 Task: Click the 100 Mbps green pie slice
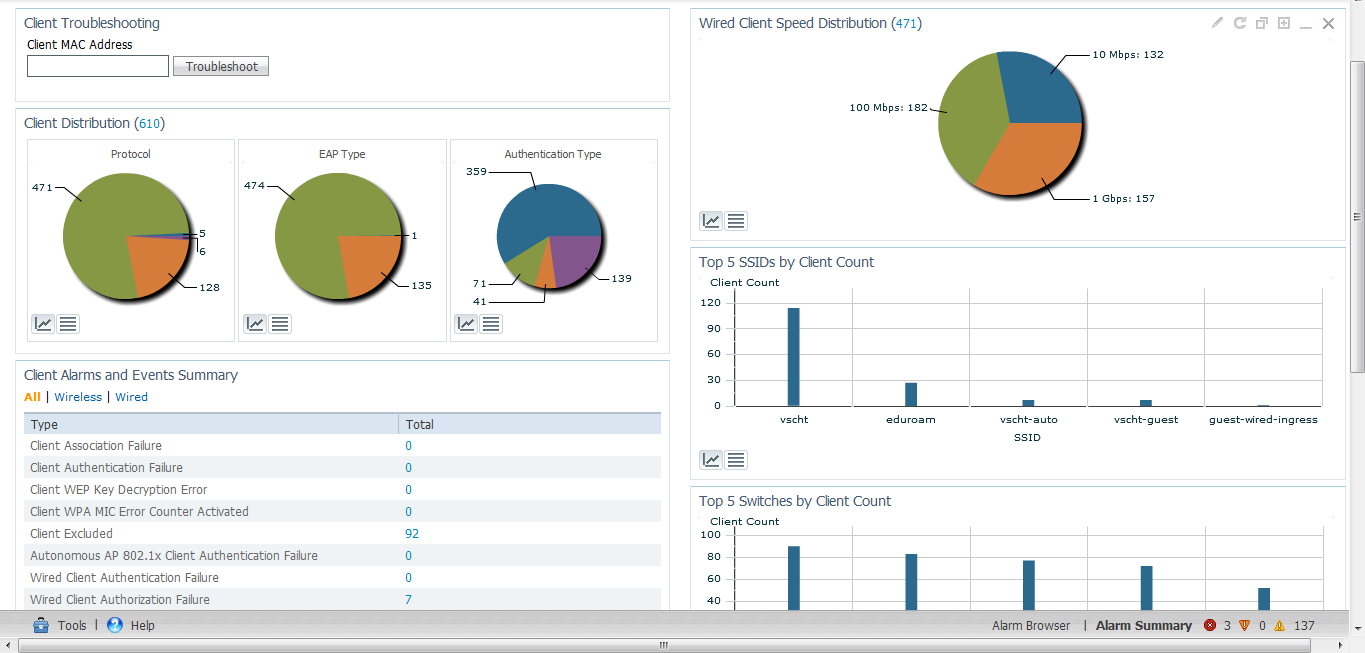point(968,118)
